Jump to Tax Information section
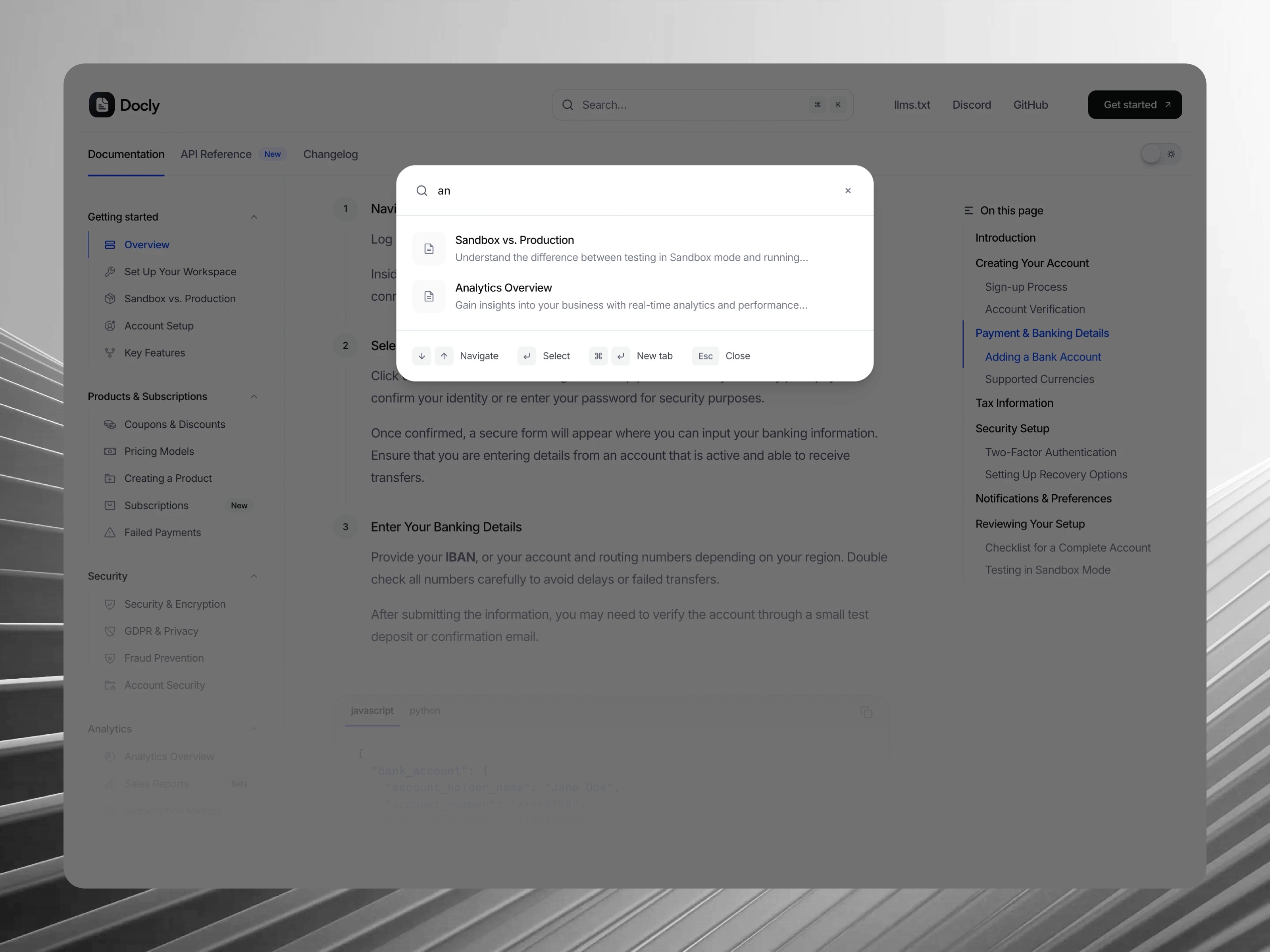The image size is (1270, 952). [1014, 403]
